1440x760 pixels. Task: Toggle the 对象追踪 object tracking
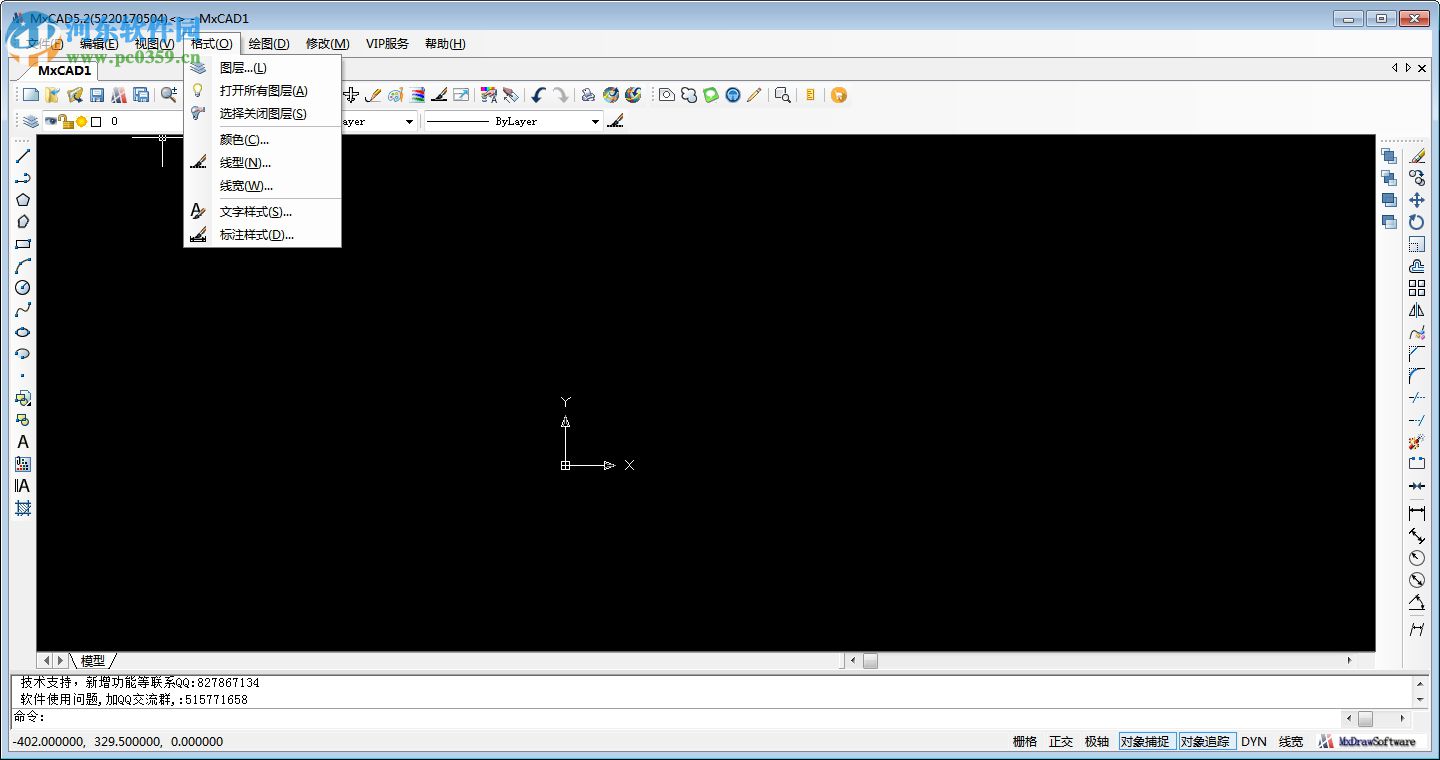point(1206,742)
